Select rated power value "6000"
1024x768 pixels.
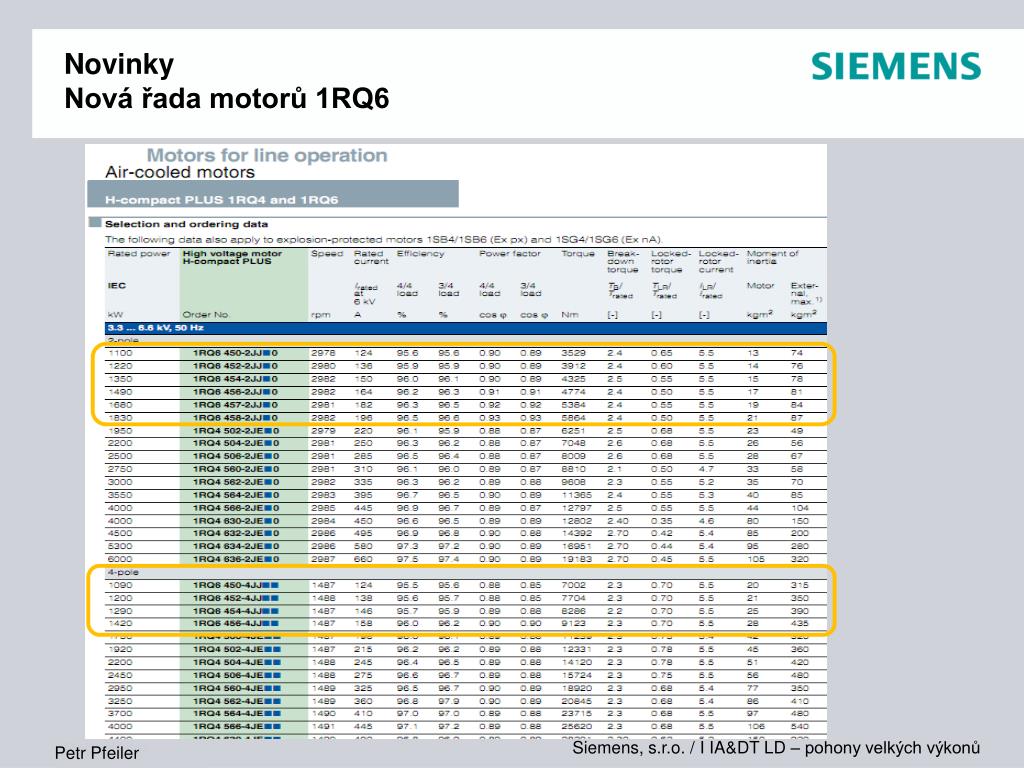(120, 560)
